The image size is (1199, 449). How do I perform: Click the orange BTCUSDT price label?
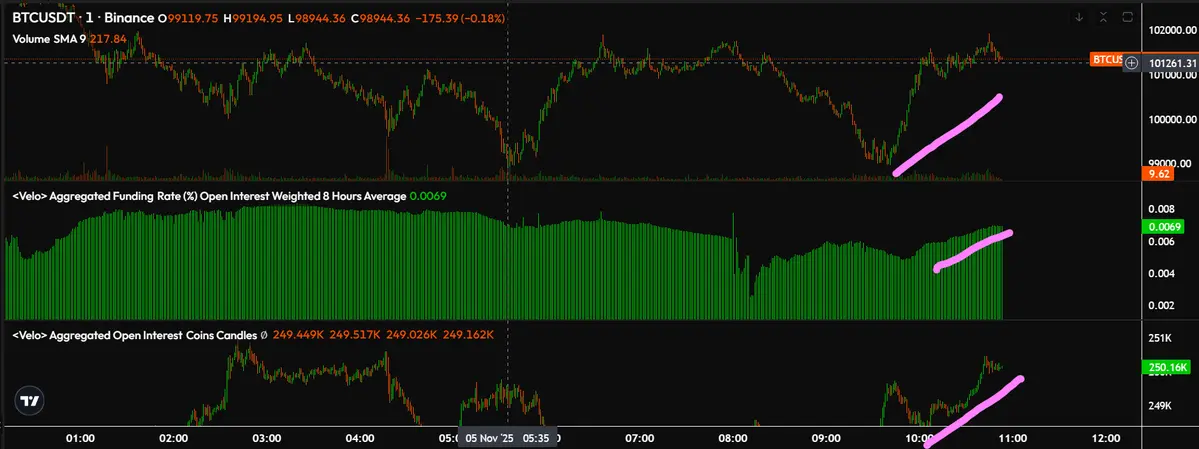click(x=1106, y=60)
